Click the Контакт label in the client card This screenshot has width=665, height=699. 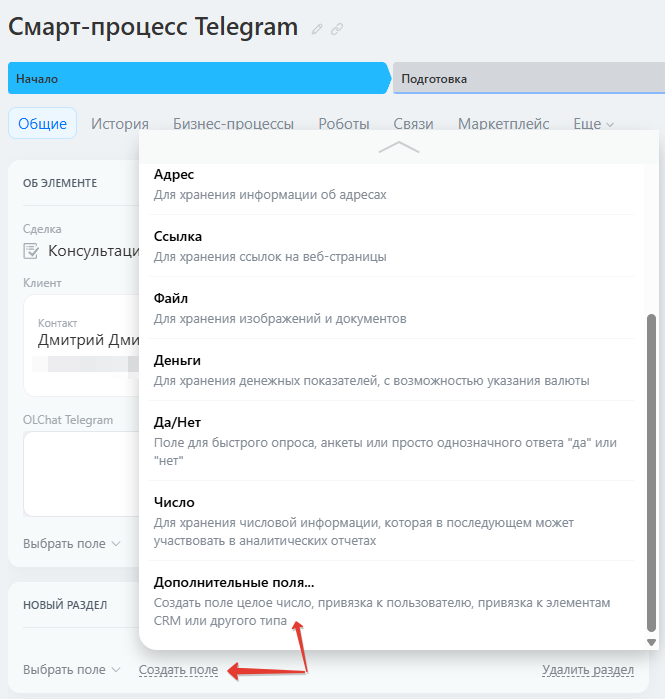point(57,323)
